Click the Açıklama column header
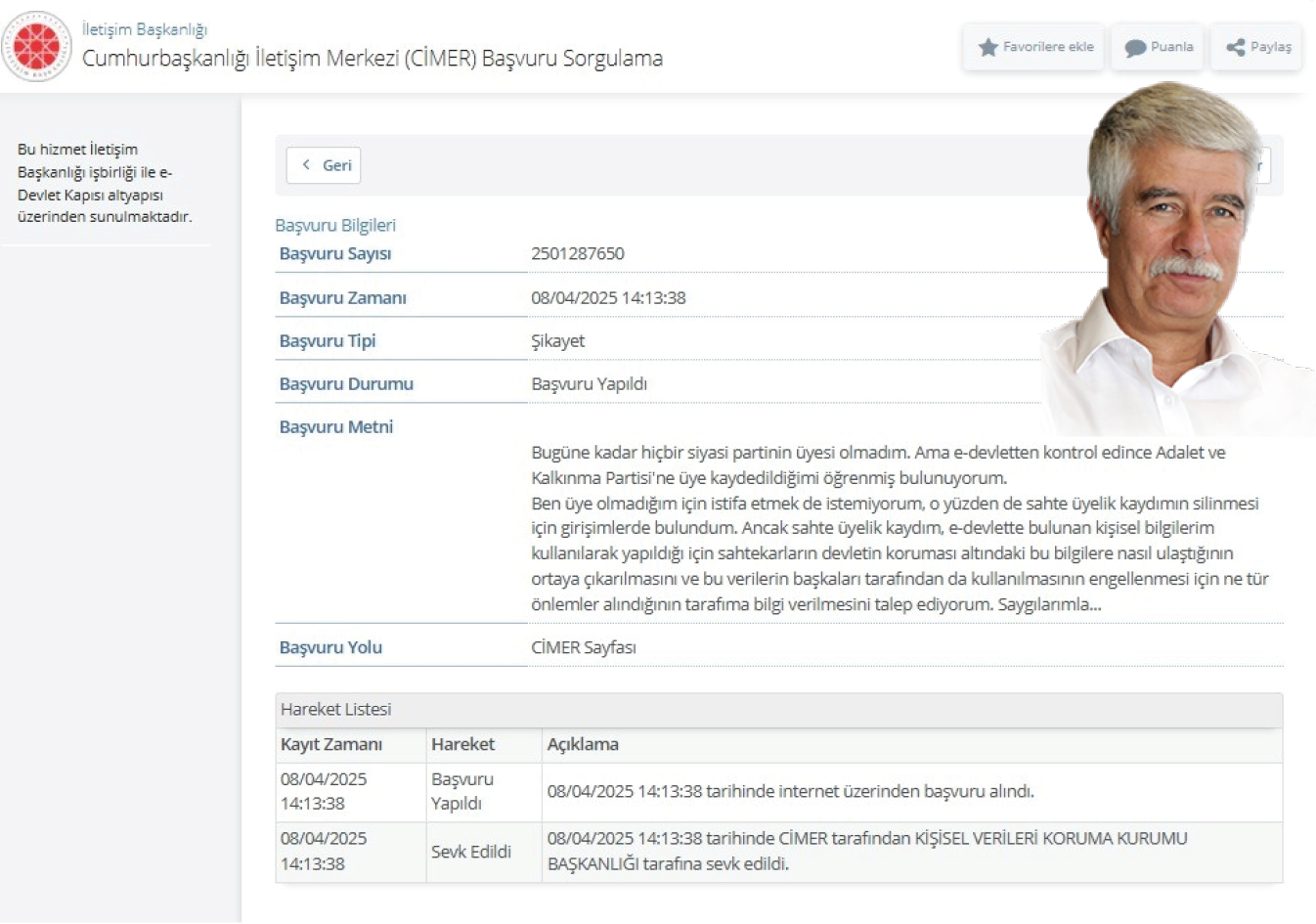 point(583,744)
